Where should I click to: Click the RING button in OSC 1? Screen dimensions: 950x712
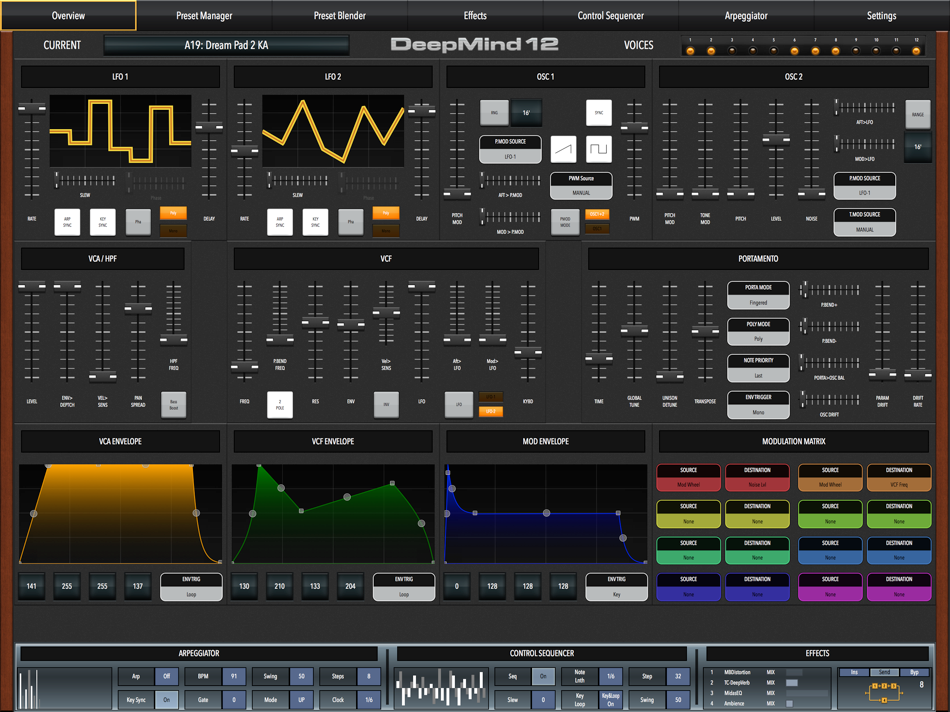495,112
